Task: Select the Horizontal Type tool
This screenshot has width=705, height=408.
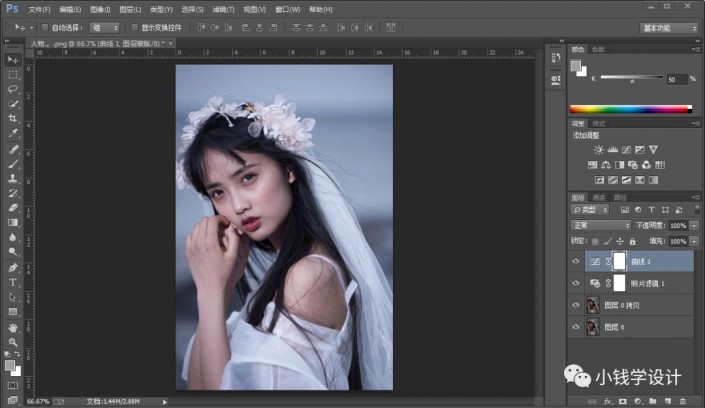Action: pos(13,282)
